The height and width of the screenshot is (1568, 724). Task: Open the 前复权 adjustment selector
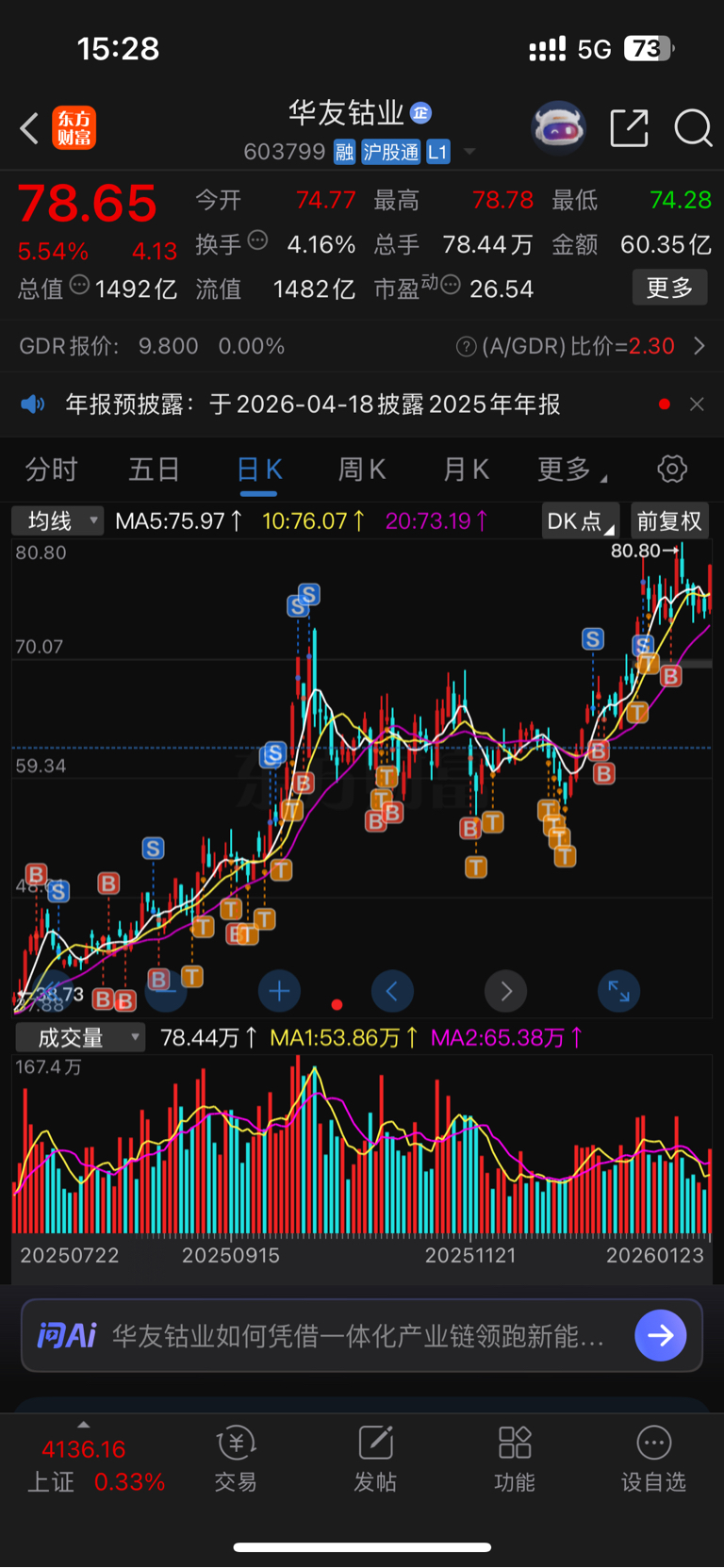[669, 521]
